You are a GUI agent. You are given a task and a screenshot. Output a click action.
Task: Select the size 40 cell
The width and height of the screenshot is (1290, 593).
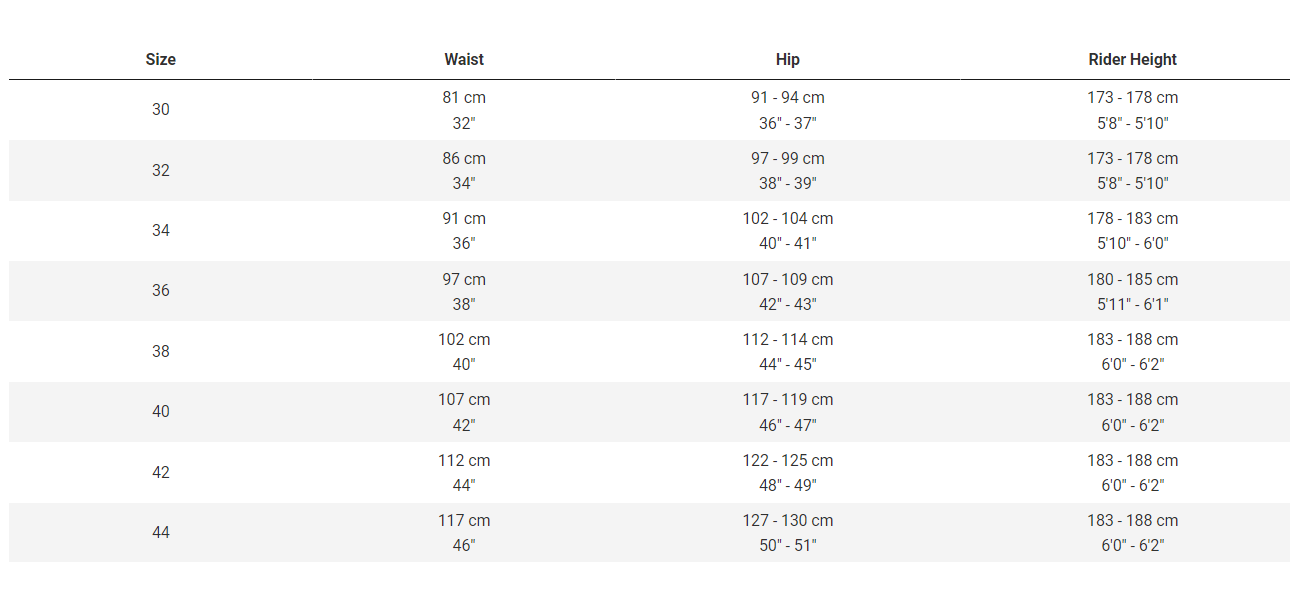(x=161, y=411)
